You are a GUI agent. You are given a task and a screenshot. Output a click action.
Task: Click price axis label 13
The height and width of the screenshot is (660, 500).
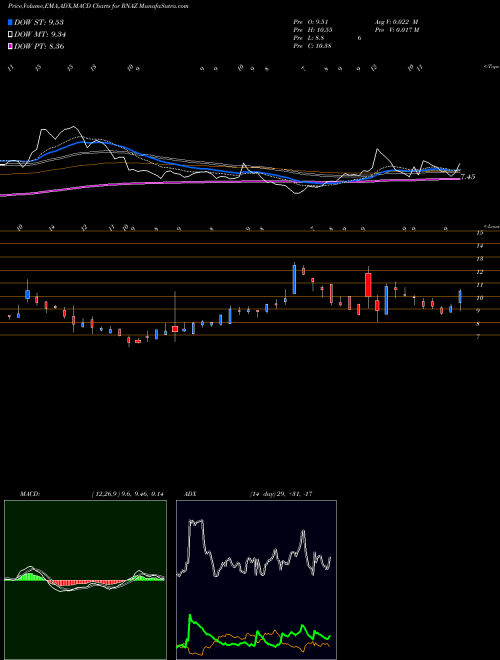pyautogui.click(x=480, y=259)
